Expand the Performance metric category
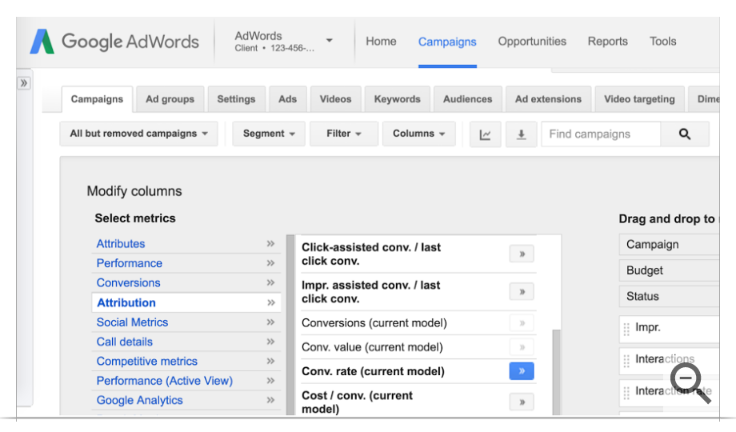 click(186, 263)
